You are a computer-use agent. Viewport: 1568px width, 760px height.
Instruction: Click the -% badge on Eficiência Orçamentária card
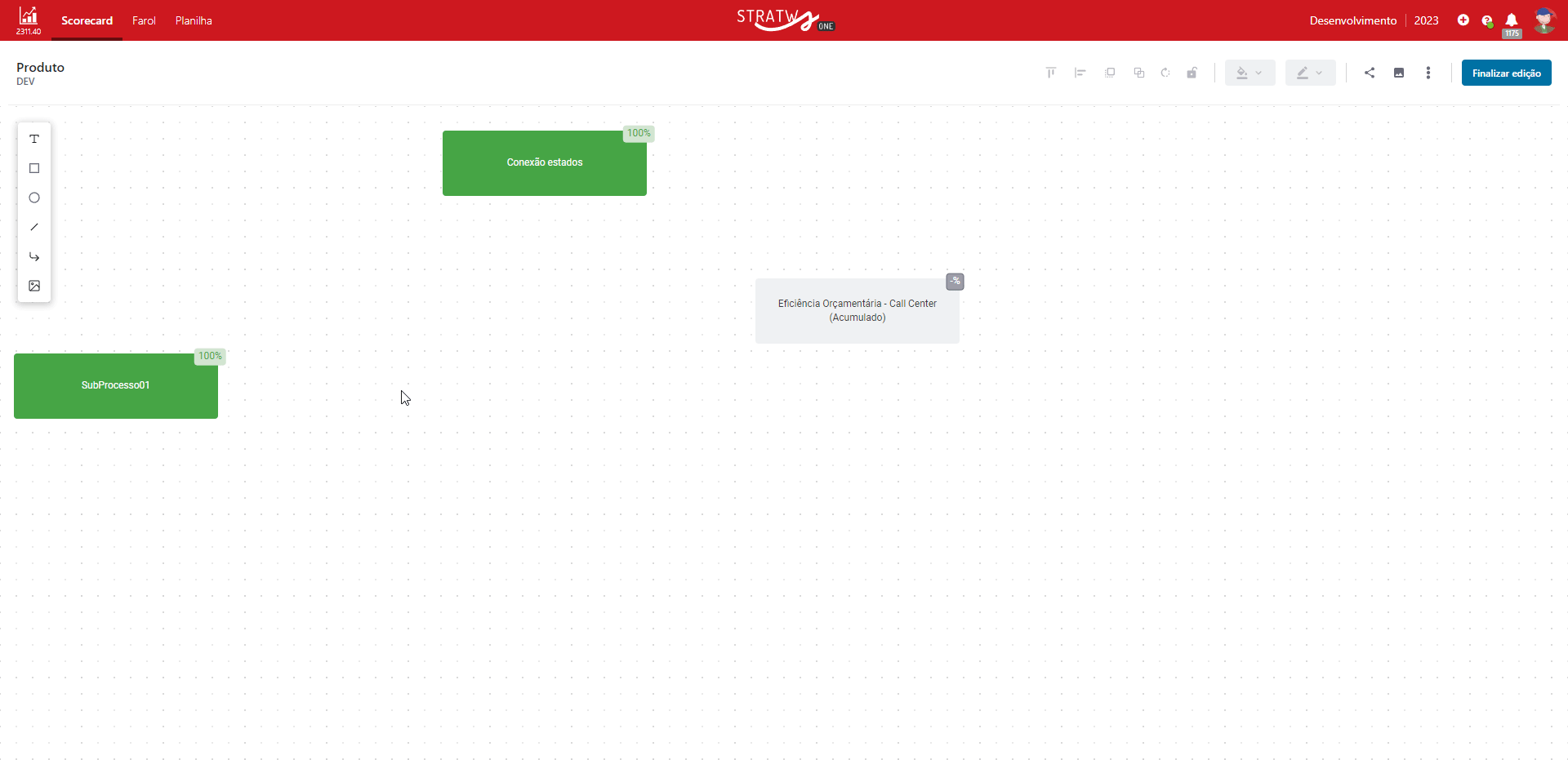pos(955,282)
